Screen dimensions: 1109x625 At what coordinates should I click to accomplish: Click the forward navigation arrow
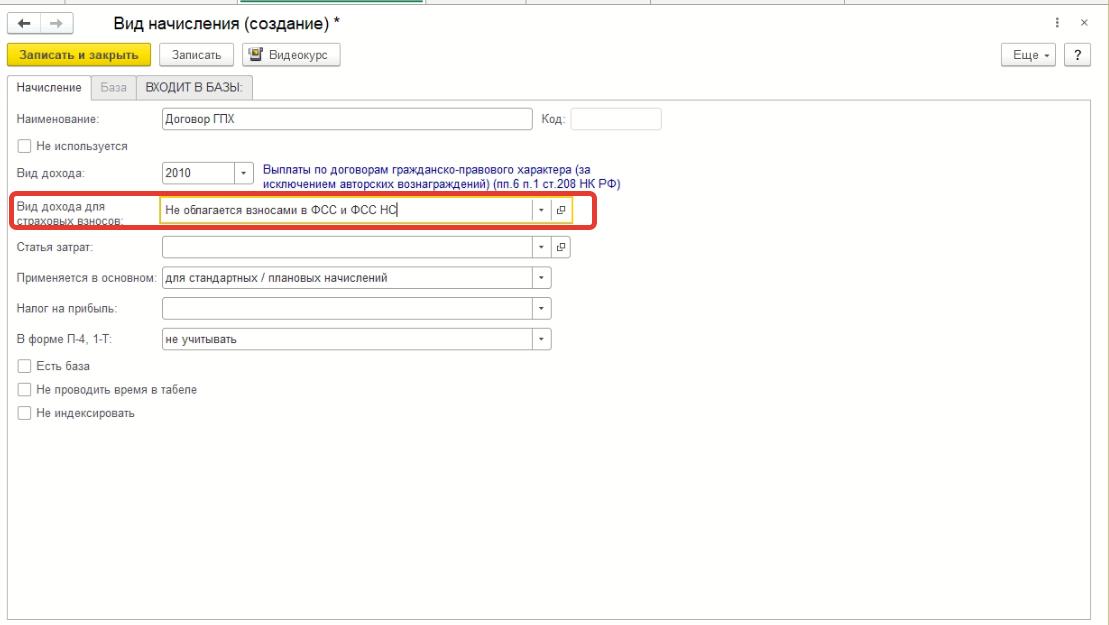[x=54, y=23]
